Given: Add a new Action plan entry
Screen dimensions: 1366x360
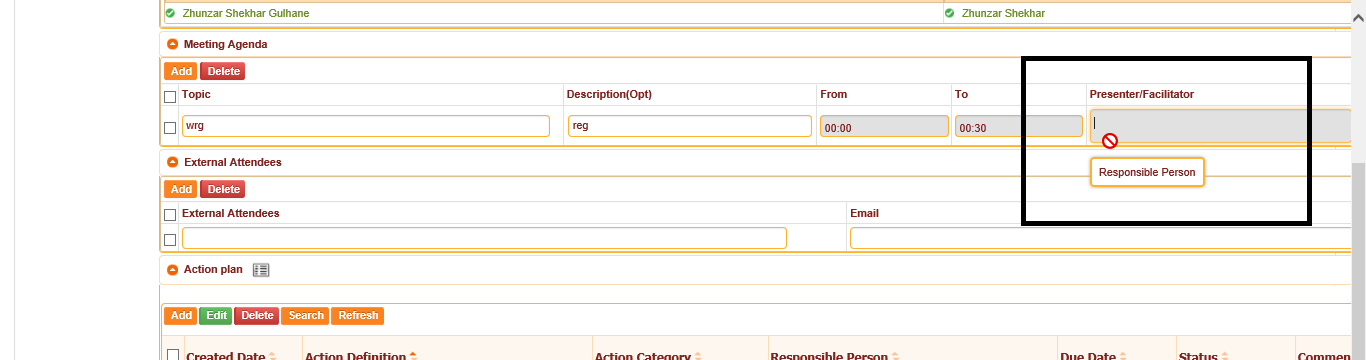Looking at the screenshot, I should 181,315.
